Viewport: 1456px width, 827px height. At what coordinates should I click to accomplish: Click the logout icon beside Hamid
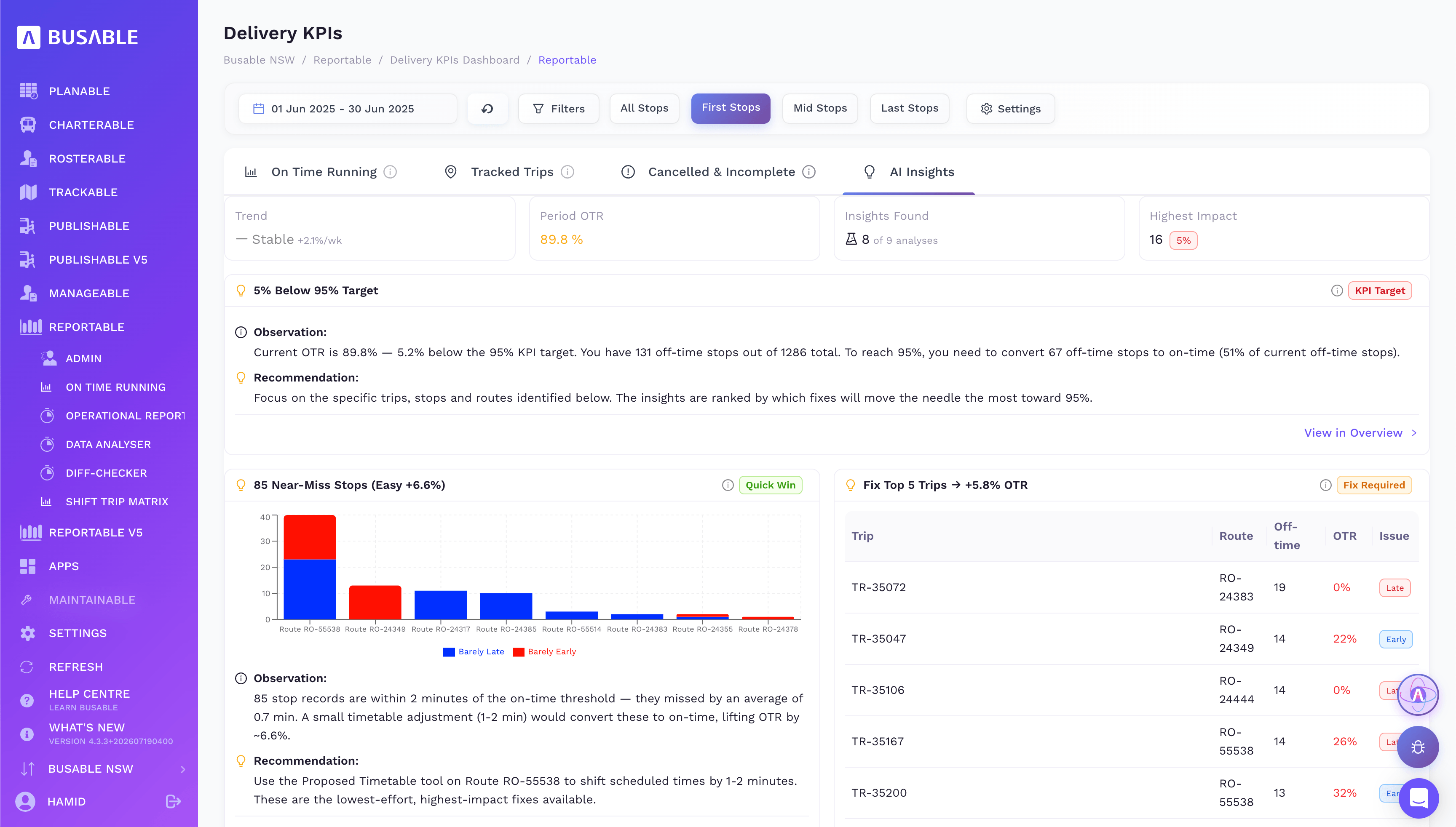click(x=173, y=801)
